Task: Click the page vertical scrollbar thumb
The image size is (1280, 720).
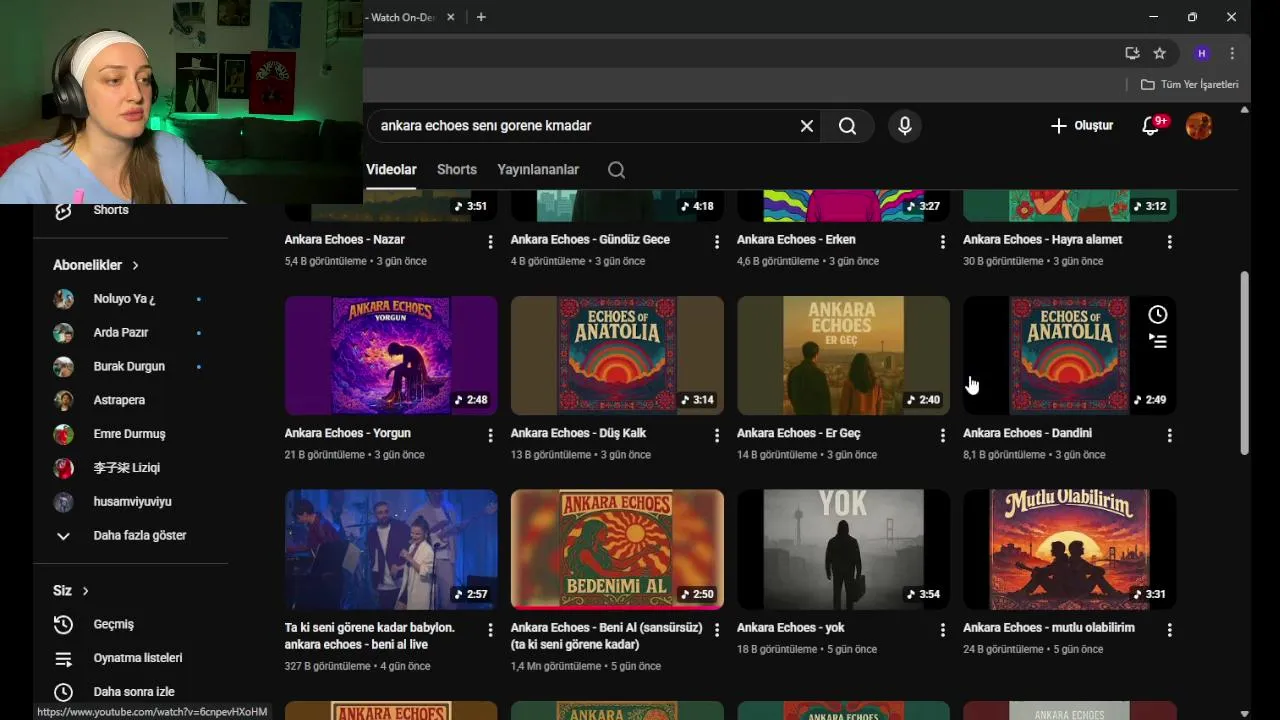Action: 1245,363
